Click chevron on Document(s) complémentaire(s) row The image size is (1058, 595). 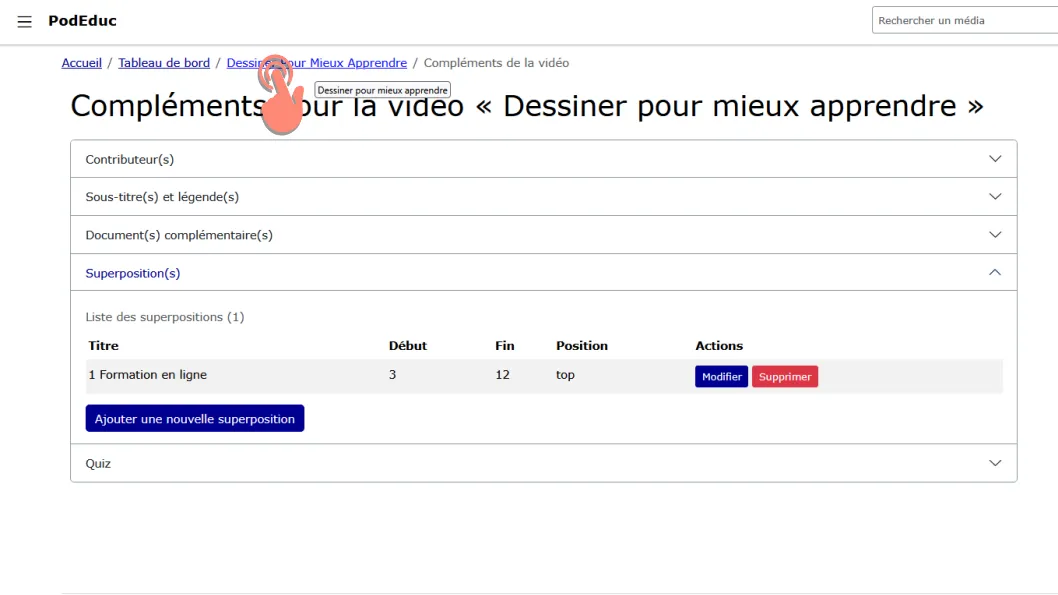click(x=995, y=235)
